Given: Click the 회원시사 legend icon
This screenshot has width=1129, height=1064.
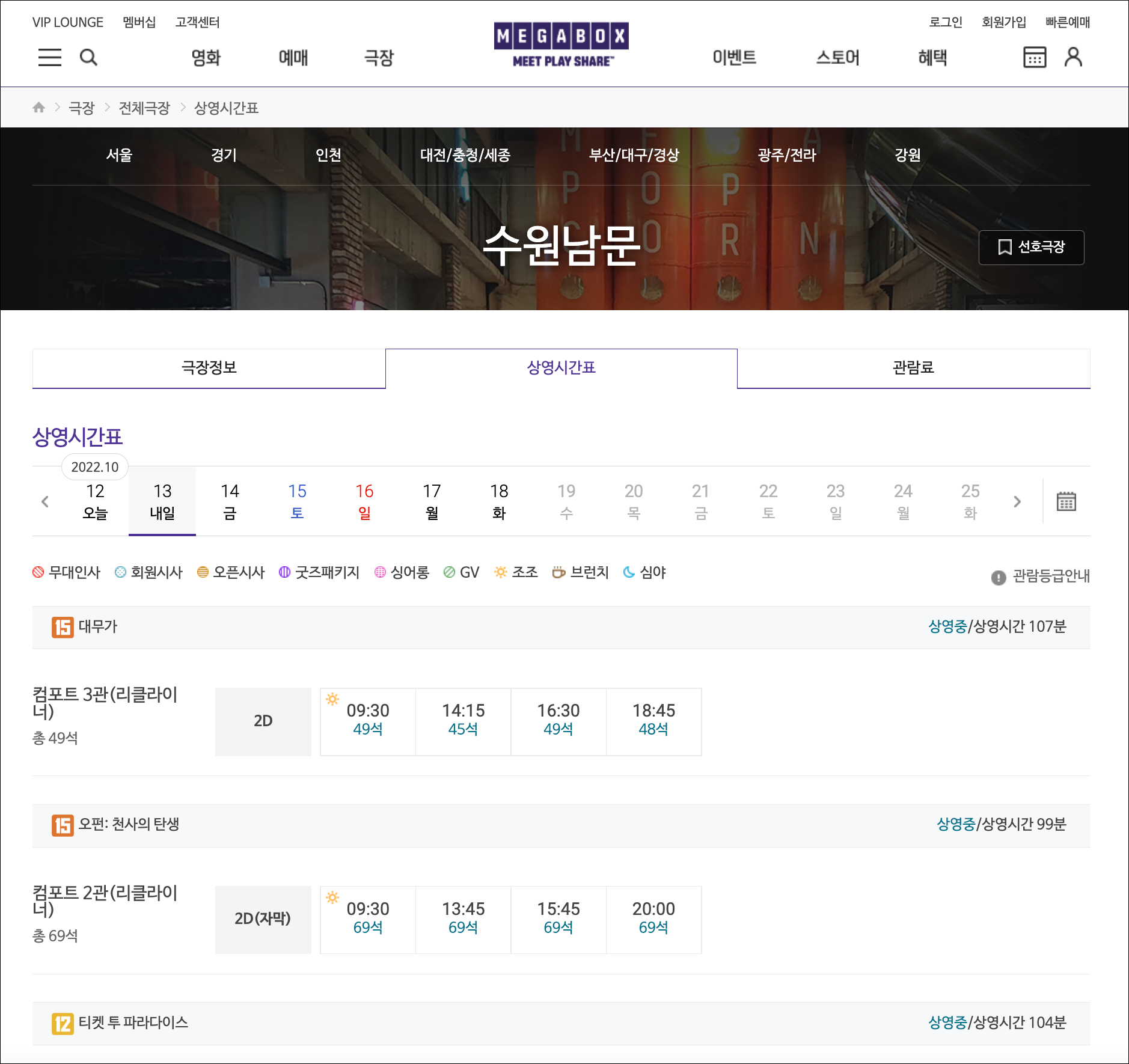Looking at the screenshot, I should coord(120,572).
